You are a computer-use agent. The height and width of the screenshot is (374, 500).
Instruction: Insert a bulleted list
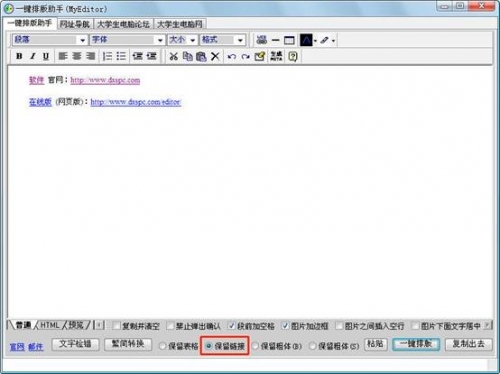(x=121, y=56)
